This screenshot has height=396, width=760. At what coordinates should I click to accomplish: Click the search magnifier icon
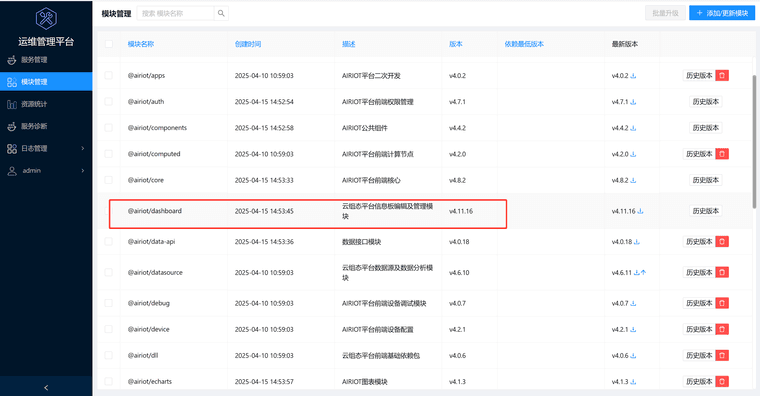[221, 14]
